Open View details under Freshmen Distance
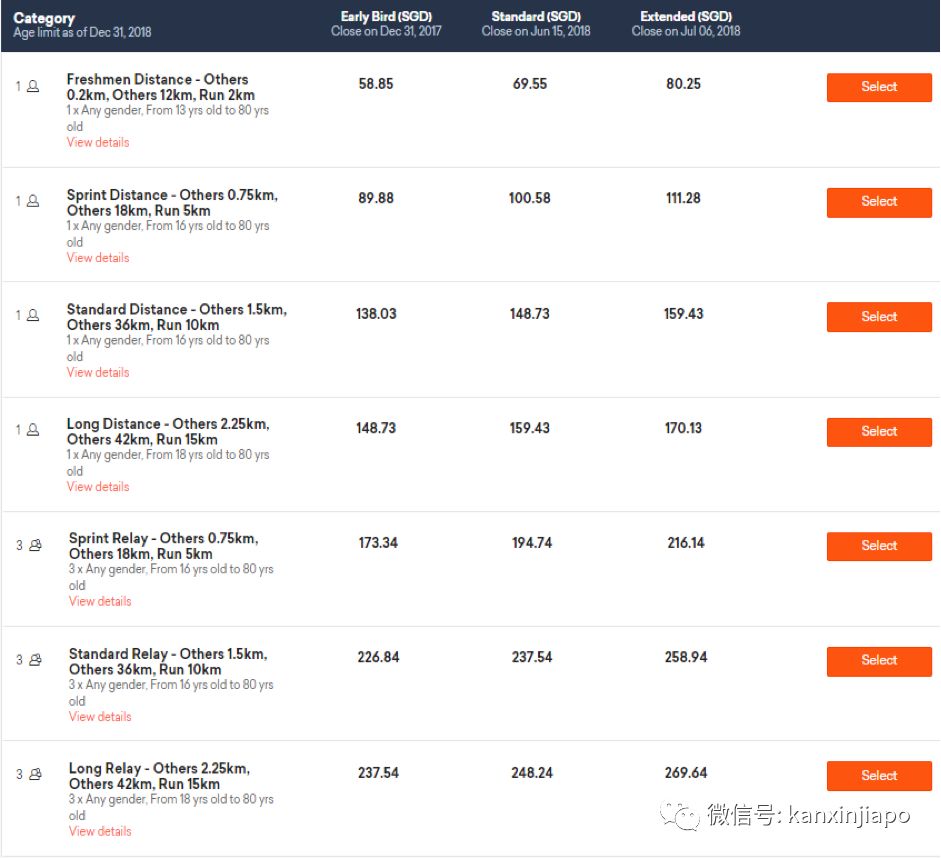 tap(98, 143)
